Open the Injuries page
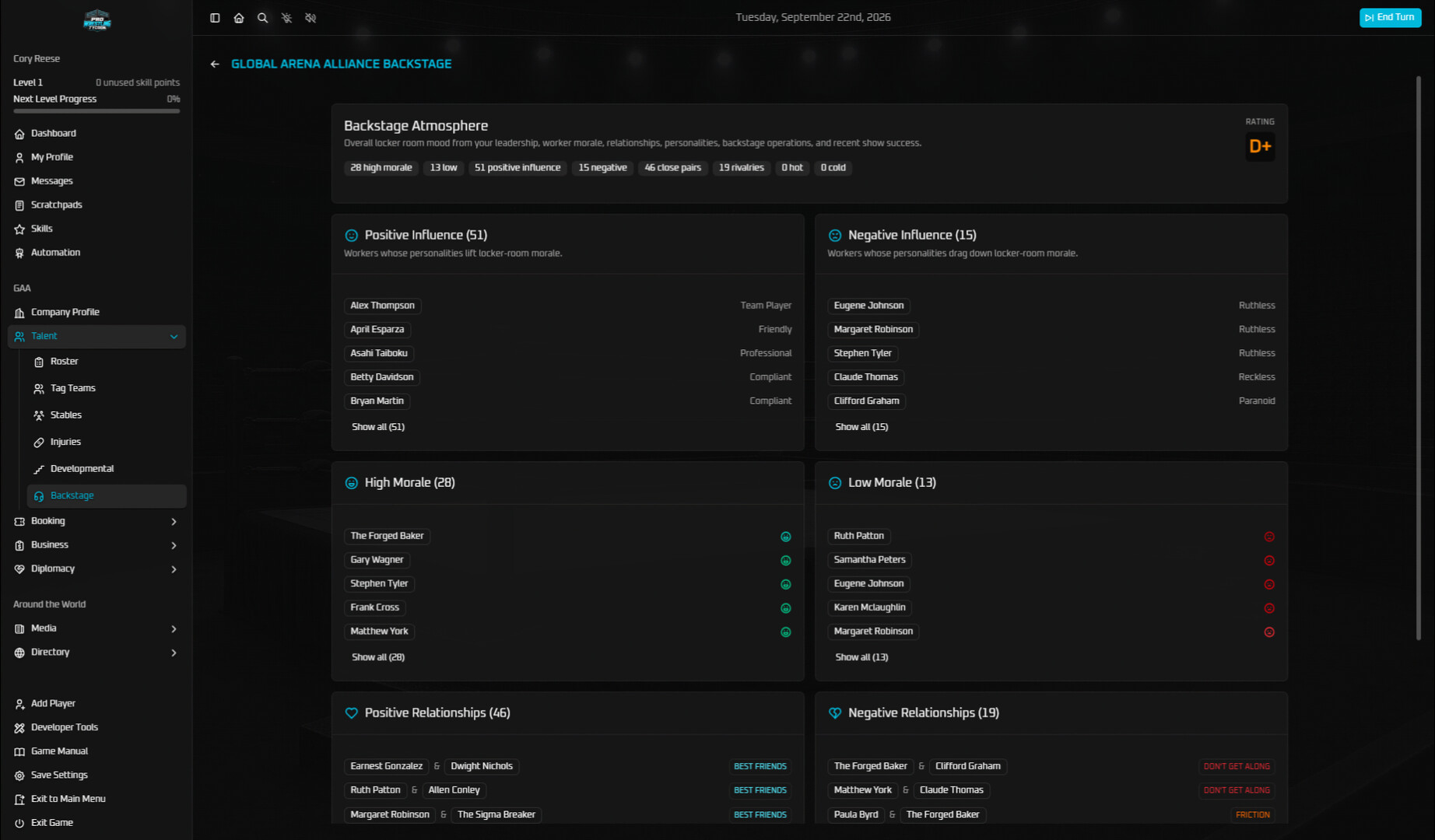 coord(107,443)
